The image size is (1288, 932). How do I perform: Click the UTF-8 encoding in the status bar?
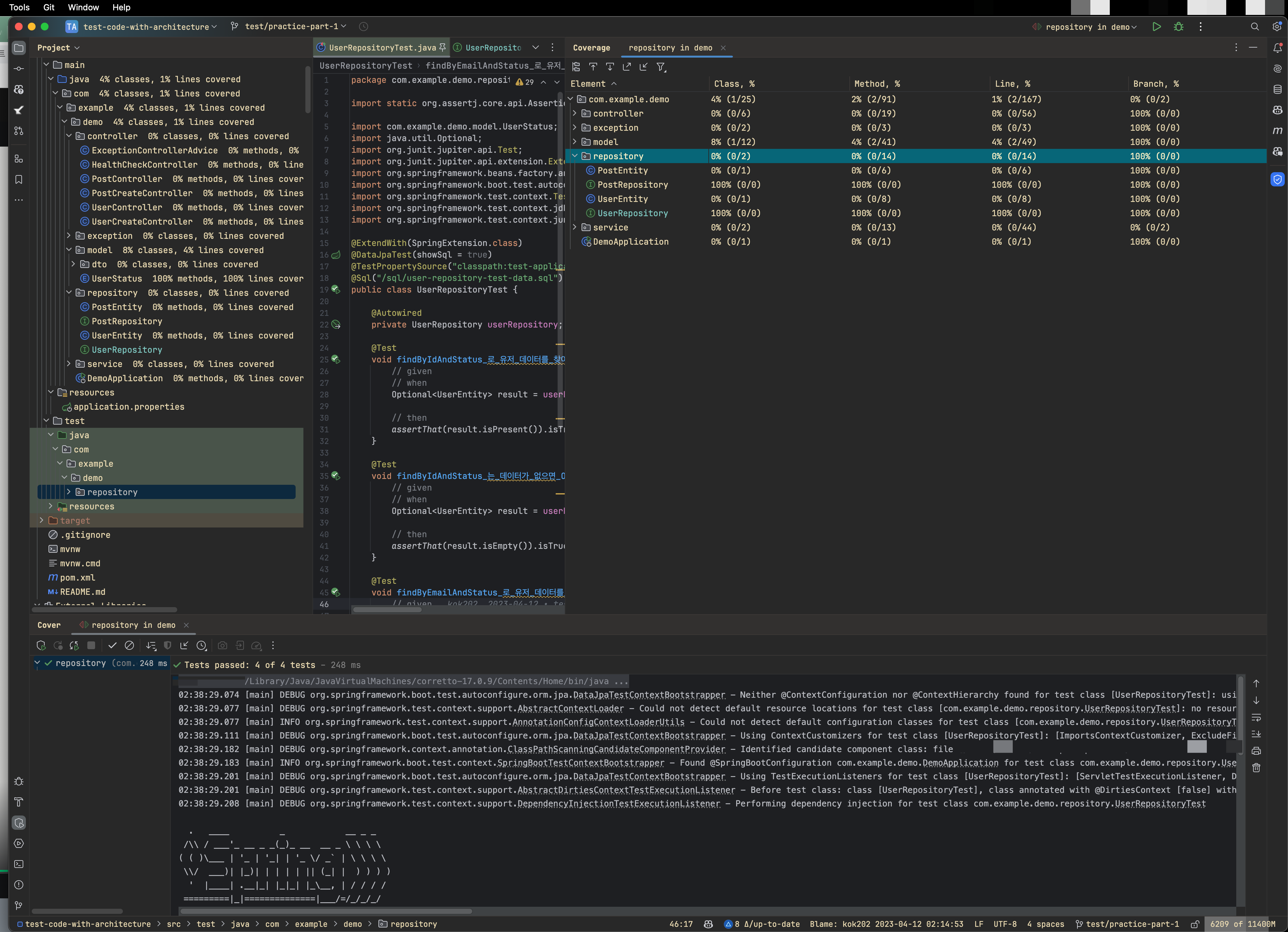coord(1005,925)
